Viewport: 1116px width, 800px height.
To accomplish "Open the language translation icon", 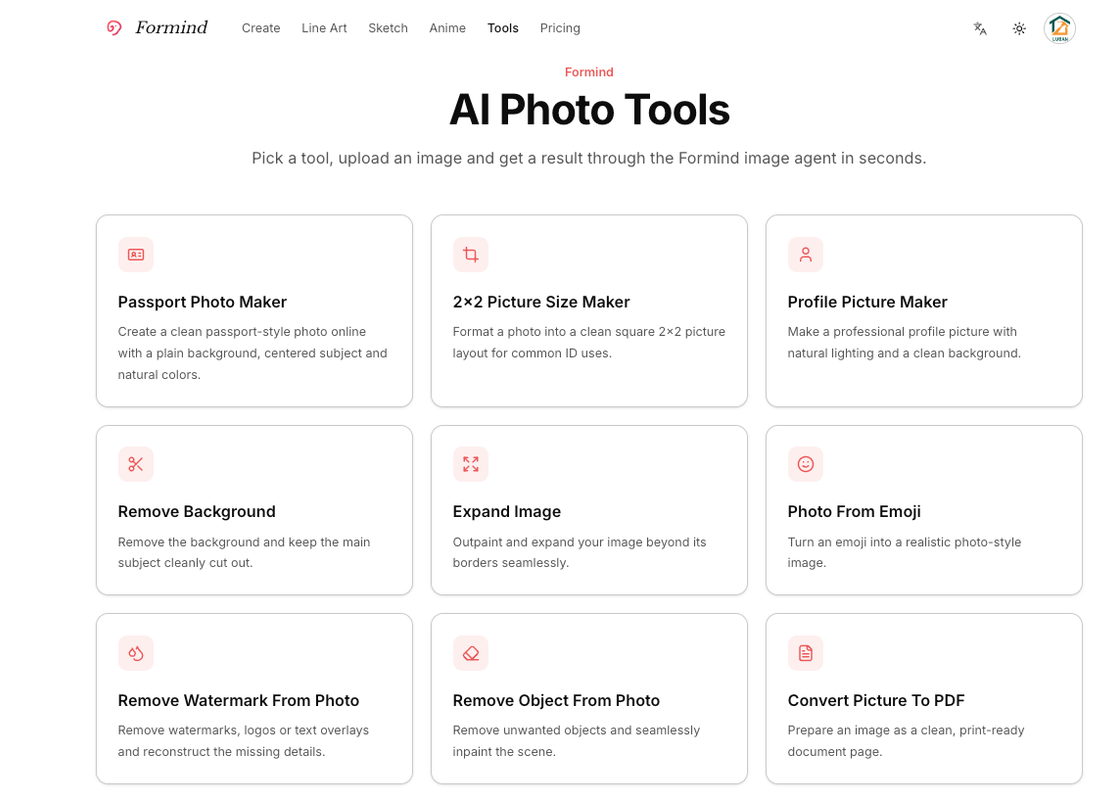I will (x=980, y=28).
